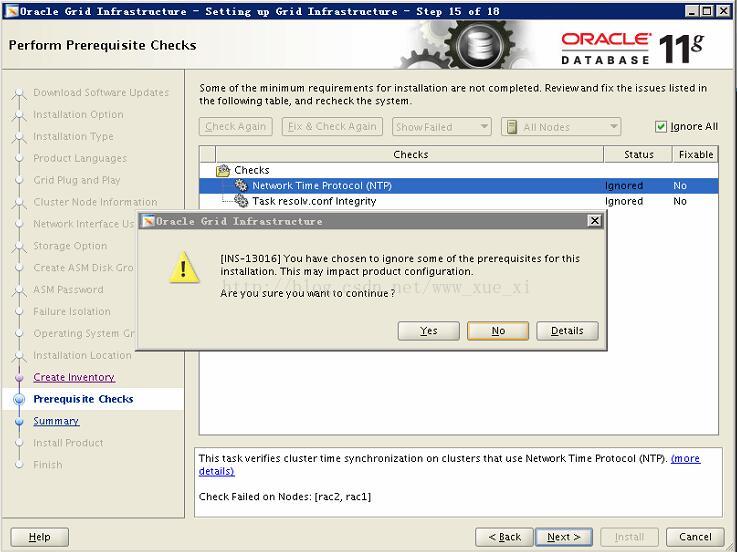Image resolution: width=737 pixels, height=552 pixels.
Task: Click No in the warning dialog
Action: pyautogui.click(x=498, y=331)
